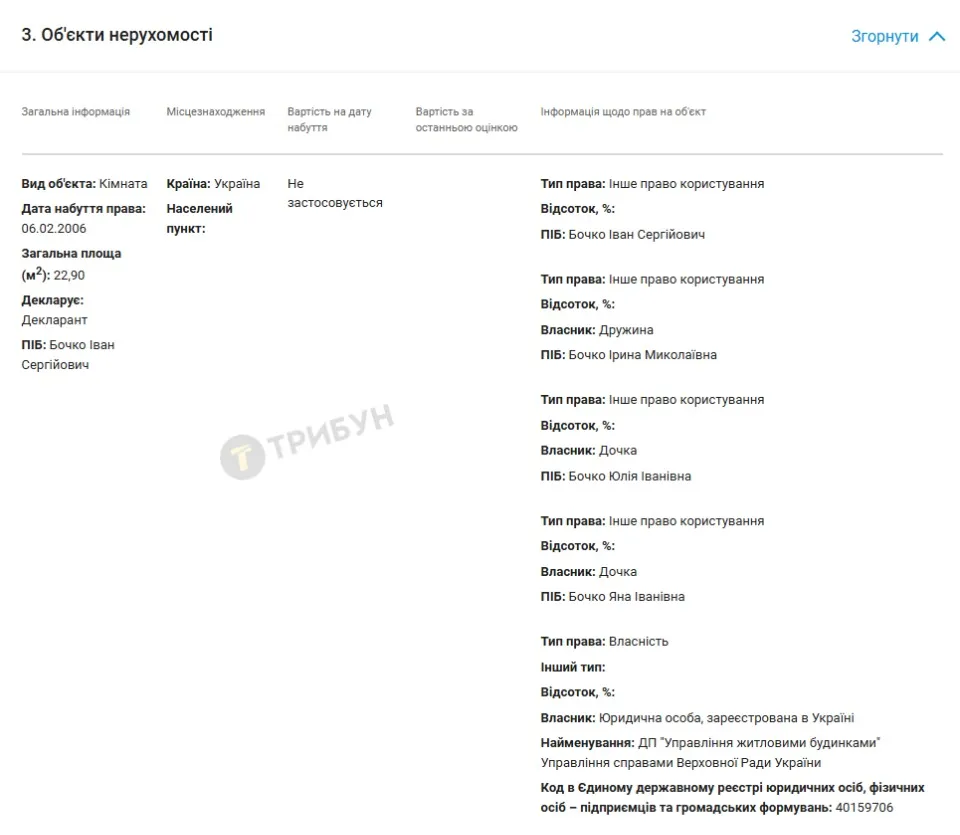Select the total area value 22,90
The height and width of the screenshot is (835, 960).
[x=69, y=275]
